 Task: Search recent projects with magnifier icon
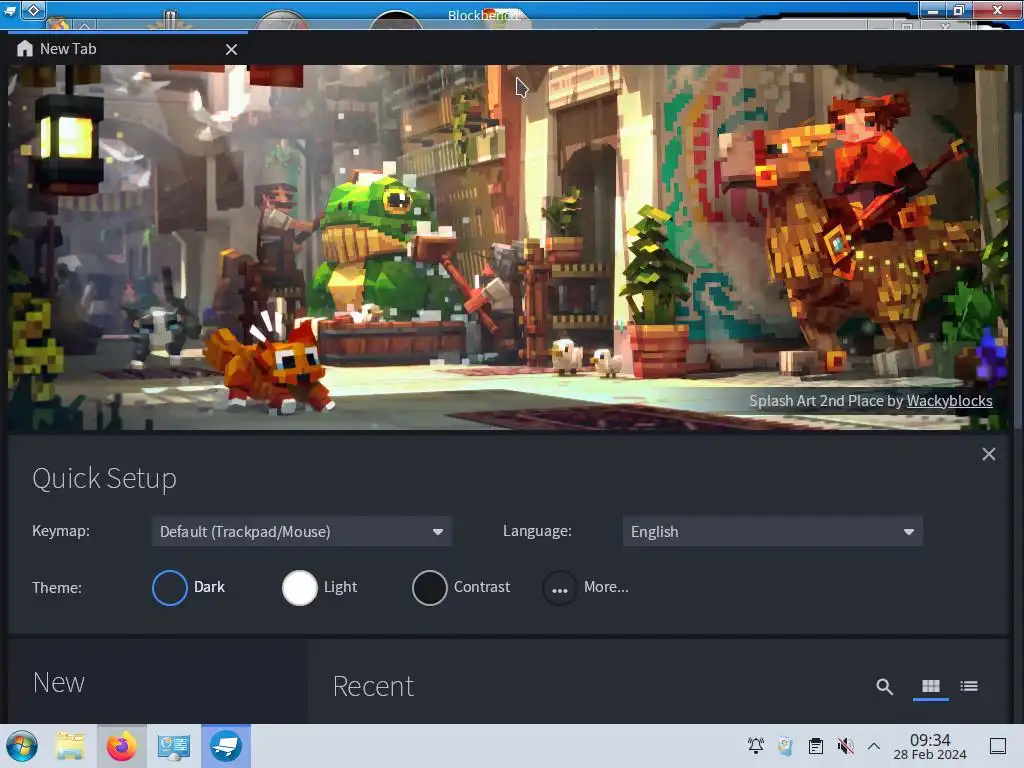pyautogui.click(x=884, y=686)
